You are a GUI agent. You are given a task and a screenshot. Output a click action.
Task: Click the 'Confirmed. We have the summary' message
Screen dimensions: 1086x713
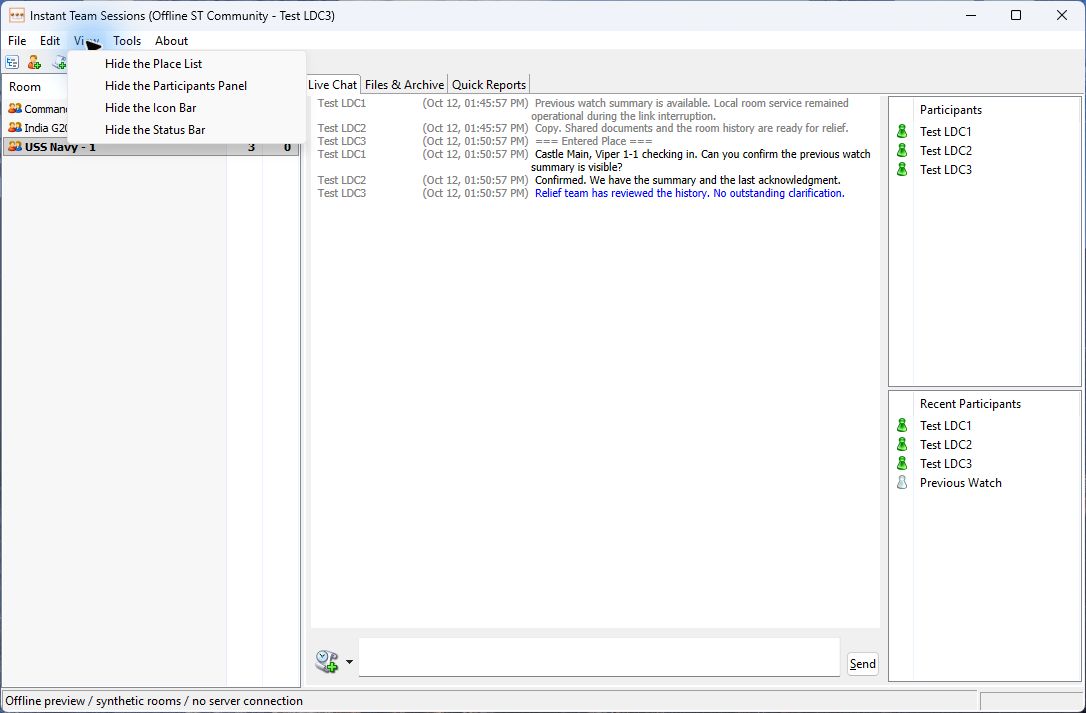point(688,180)
